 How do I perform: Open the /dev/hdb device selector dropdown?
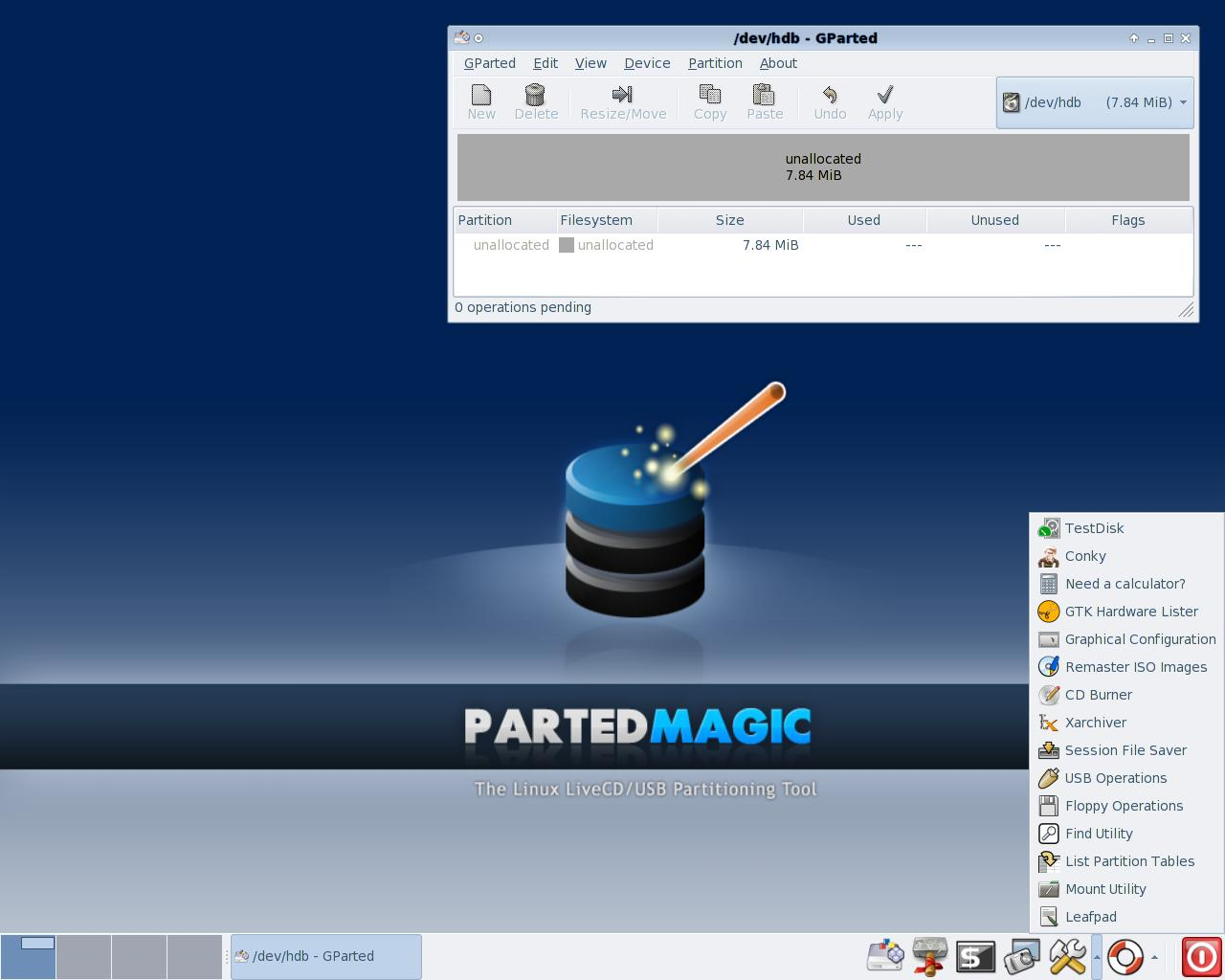click(x=1095, y=102)
